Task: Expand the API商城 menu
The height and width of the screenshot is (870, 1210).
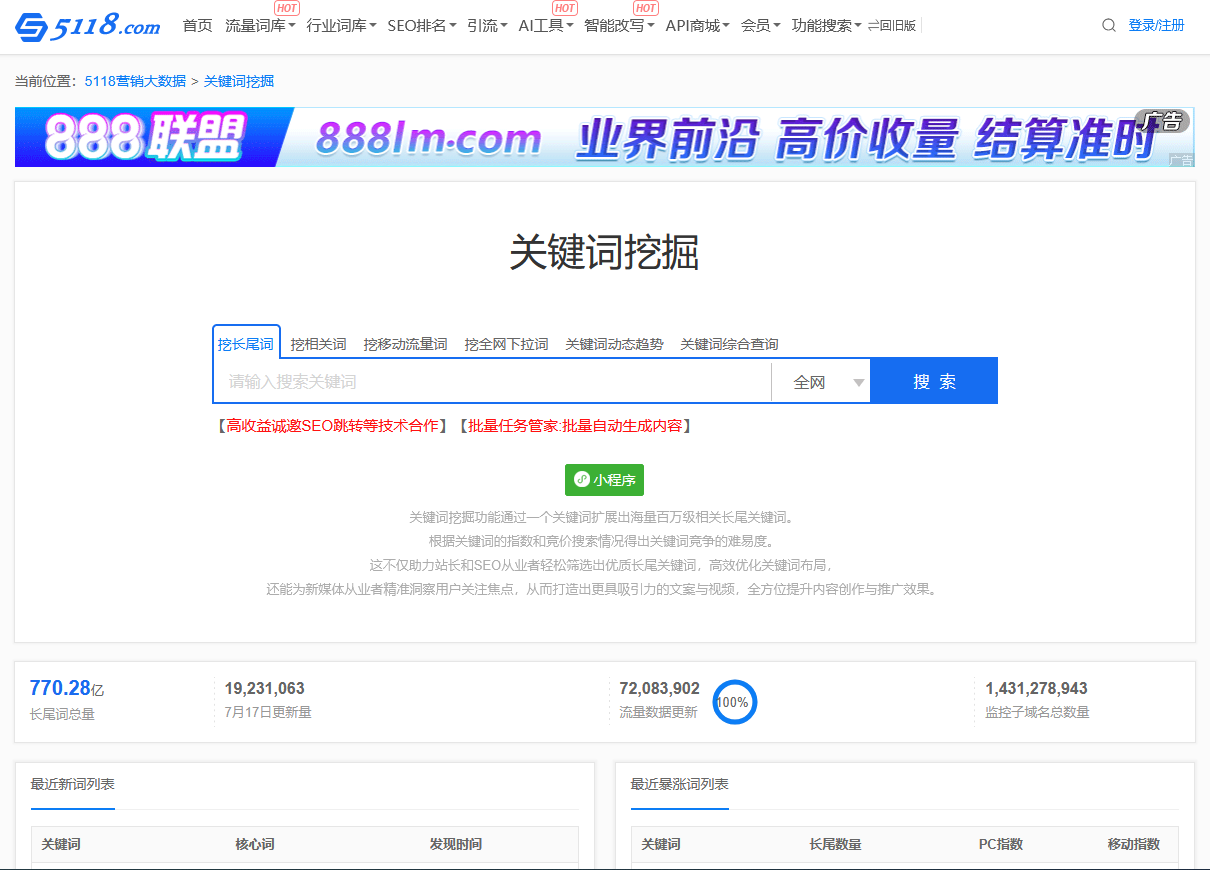Action: [x=697, y=26]
